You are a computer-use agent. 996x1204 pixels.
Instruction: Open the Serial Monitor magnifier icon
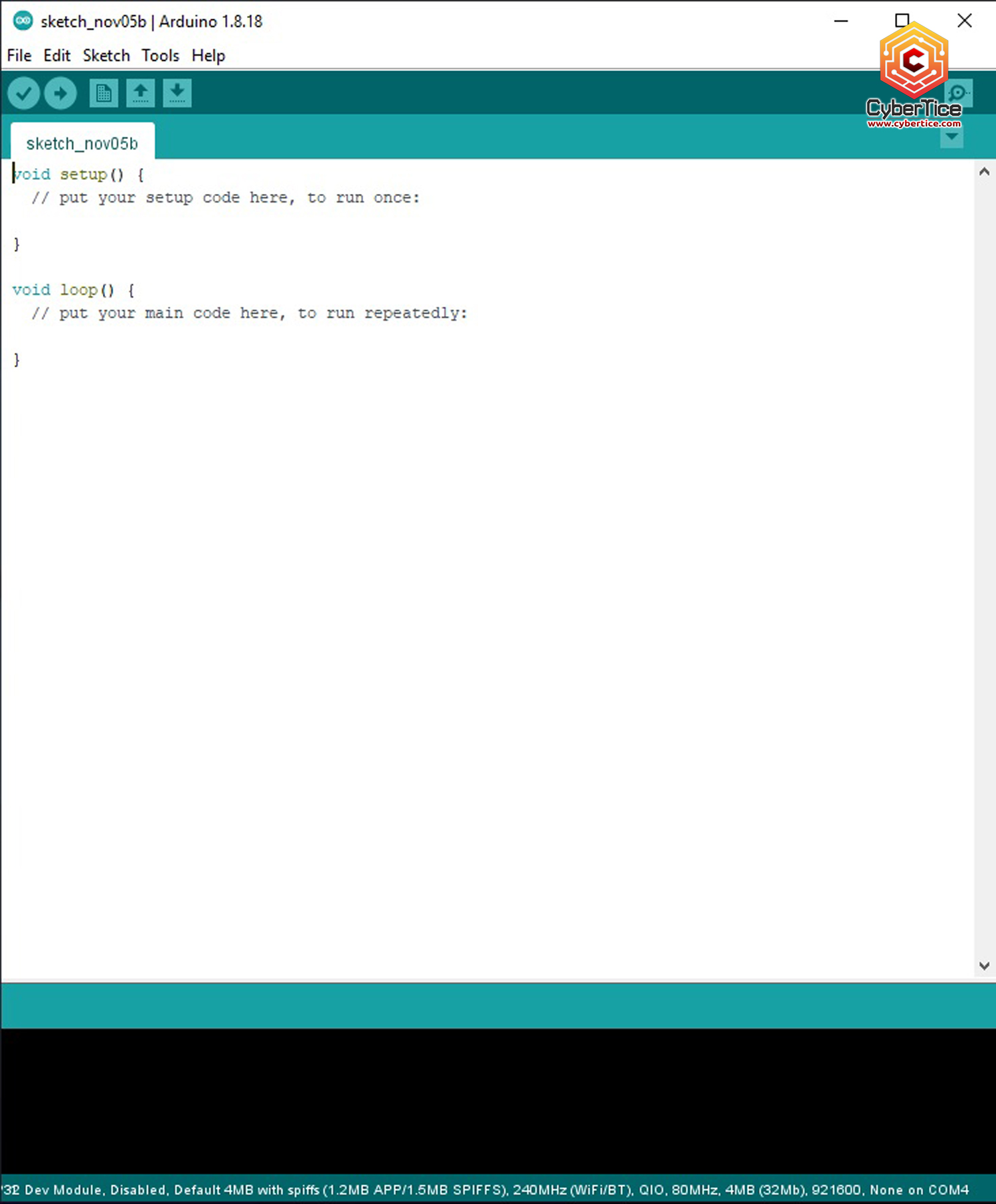click(x=959, y=93)
